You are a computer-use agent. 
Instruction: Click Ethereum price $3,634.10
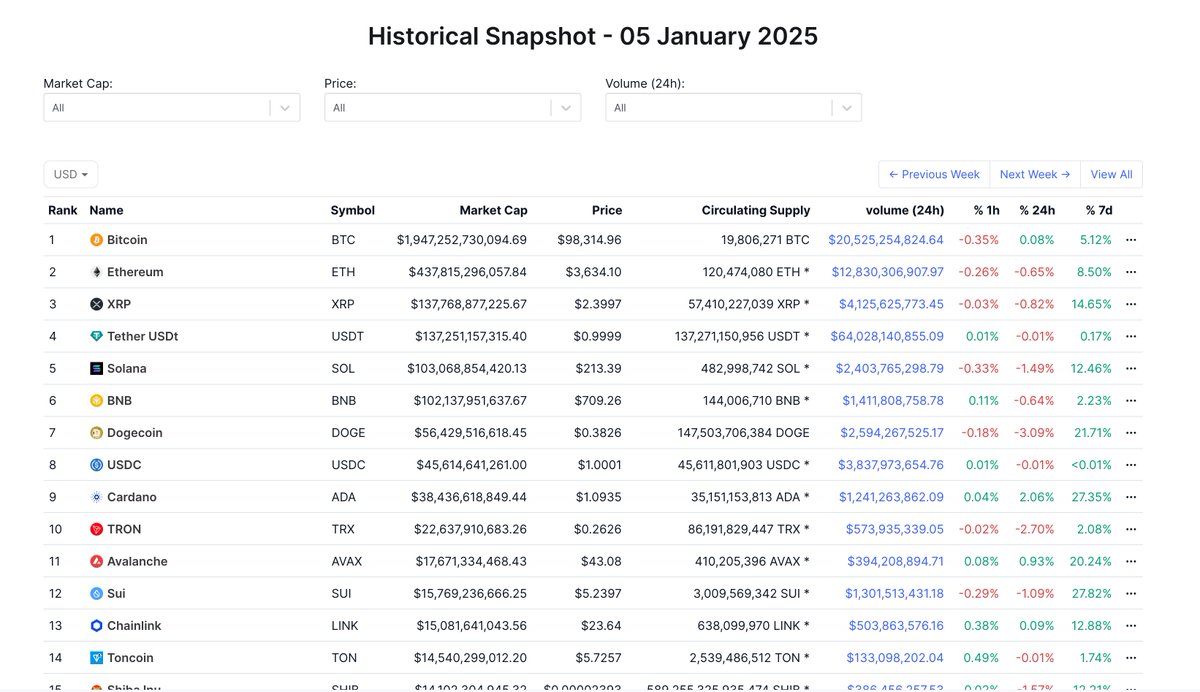point(594,272)
